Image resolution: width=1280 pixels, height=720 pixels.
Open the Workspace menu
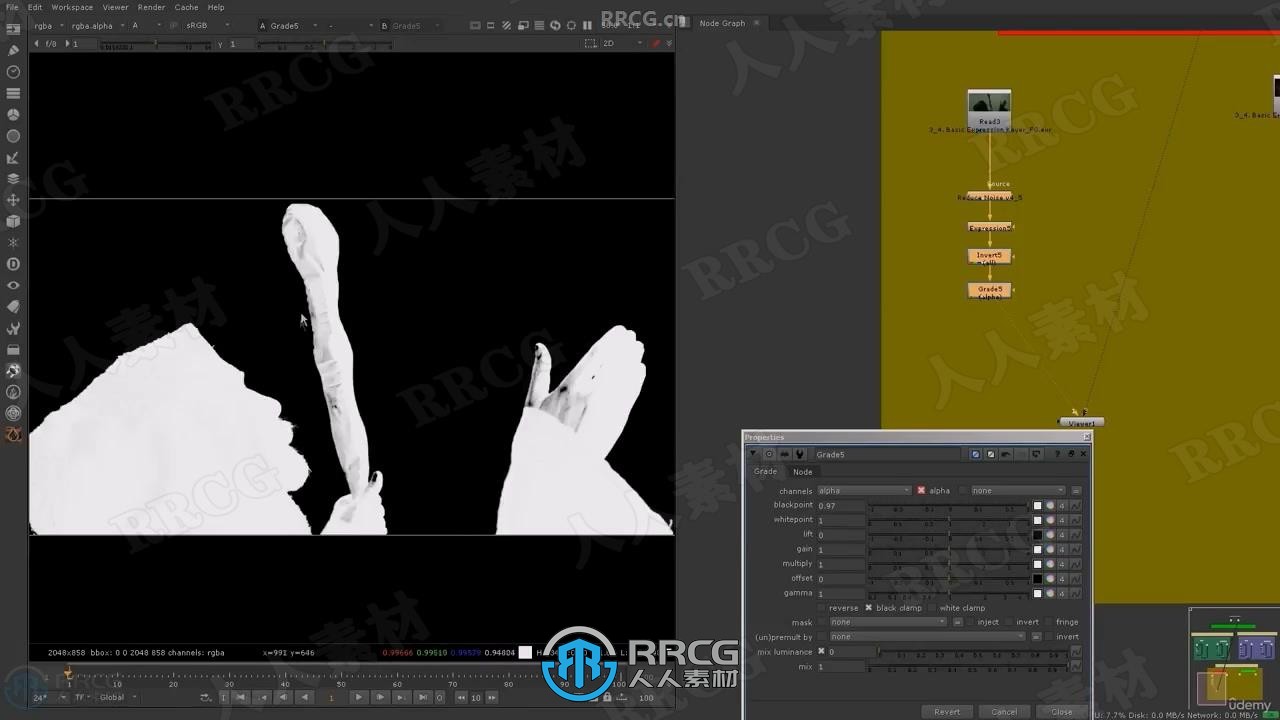tap(72, 7)
